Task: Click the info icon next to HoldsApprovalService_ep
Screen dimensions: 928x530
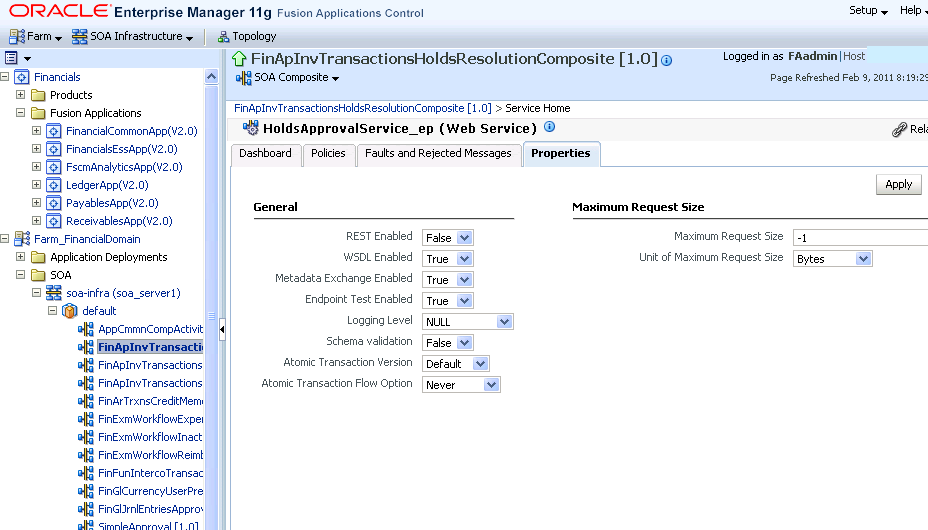Action: pos(549,127)
